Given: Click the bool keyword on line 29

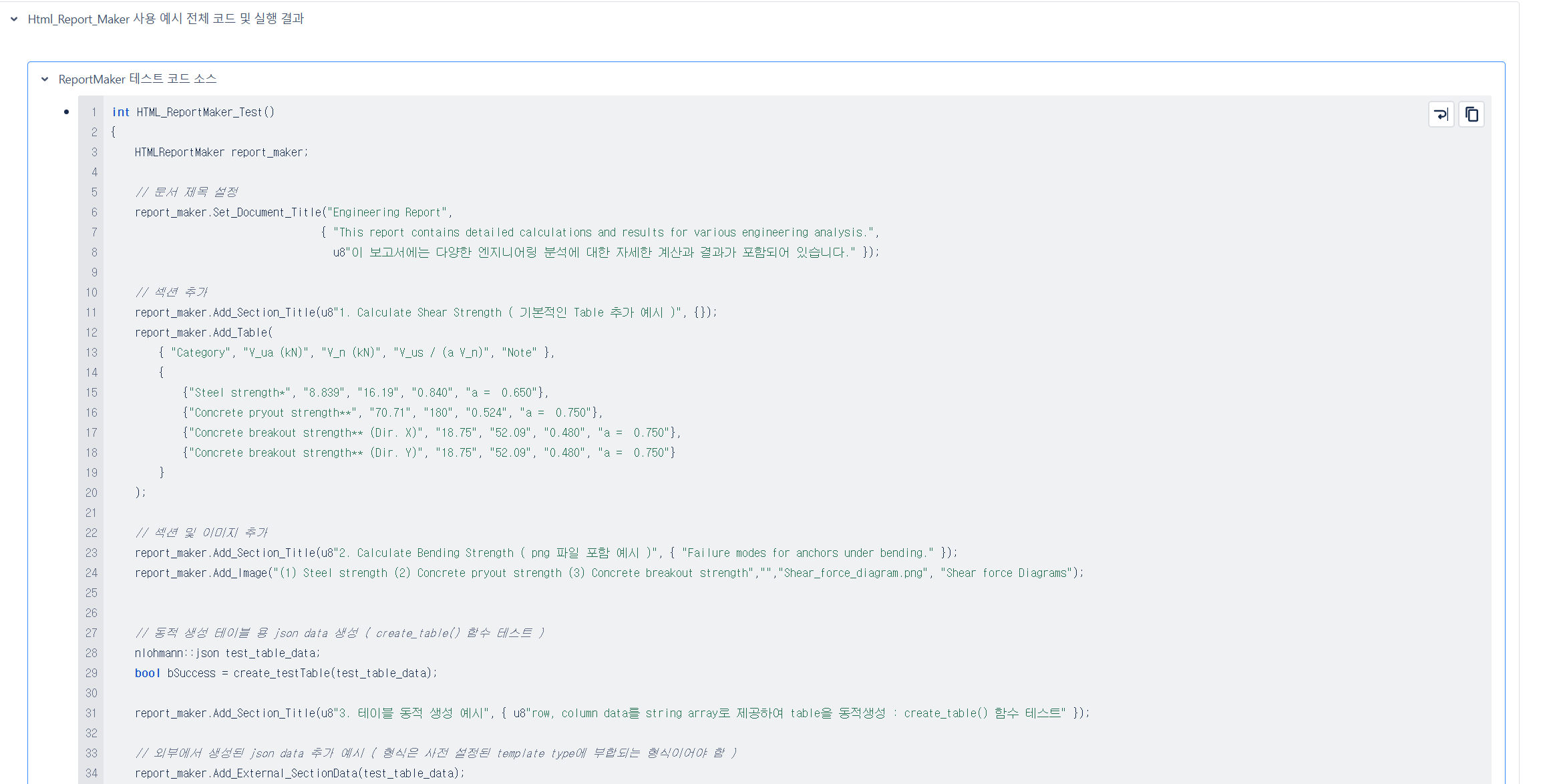Looking at the screenshot, I should coord(147,673).
